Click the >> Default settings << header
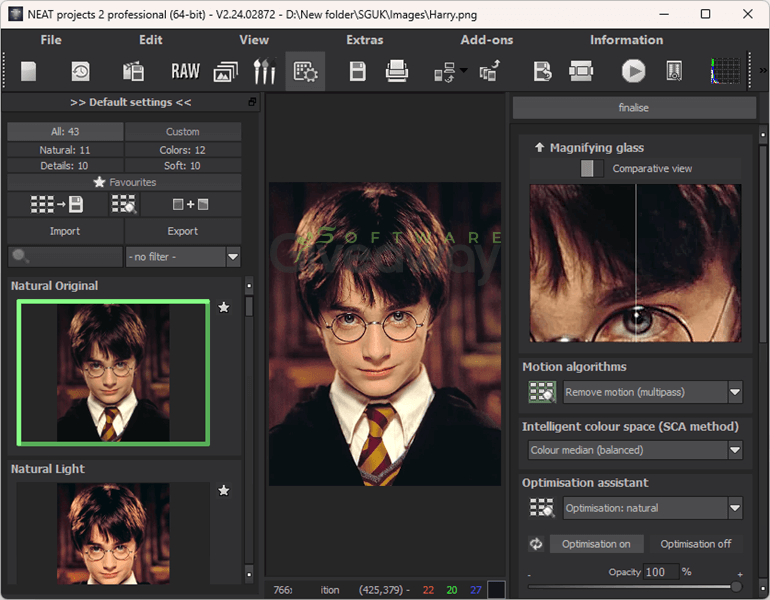This screenshot has width=770, height=600. pos(131,102)
